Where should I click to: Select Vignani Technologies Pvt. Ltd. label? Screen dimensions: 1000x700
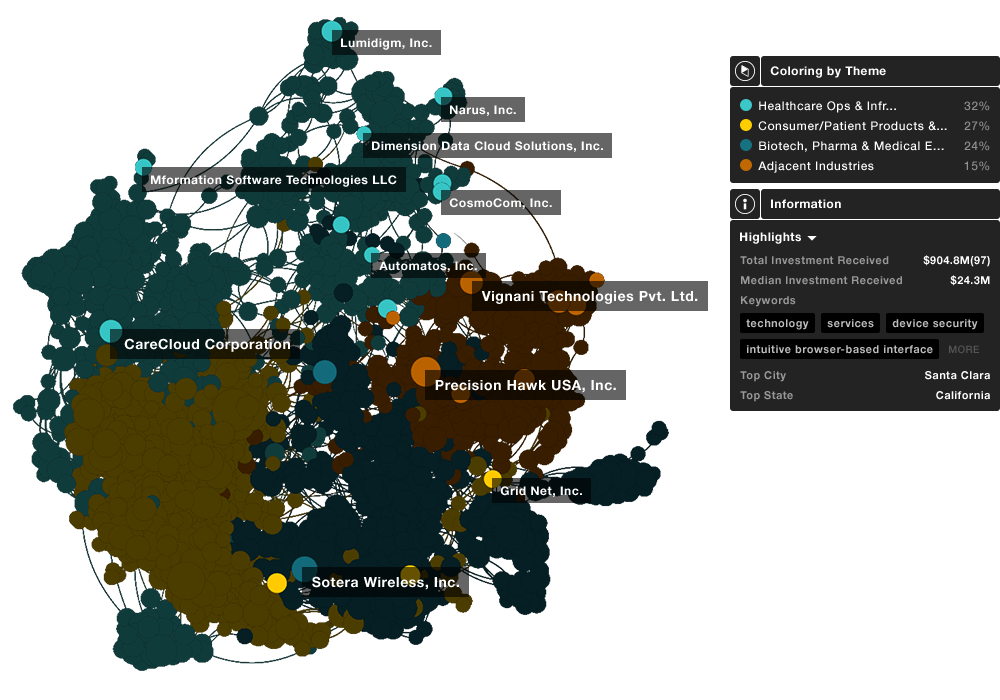(590, 296)
